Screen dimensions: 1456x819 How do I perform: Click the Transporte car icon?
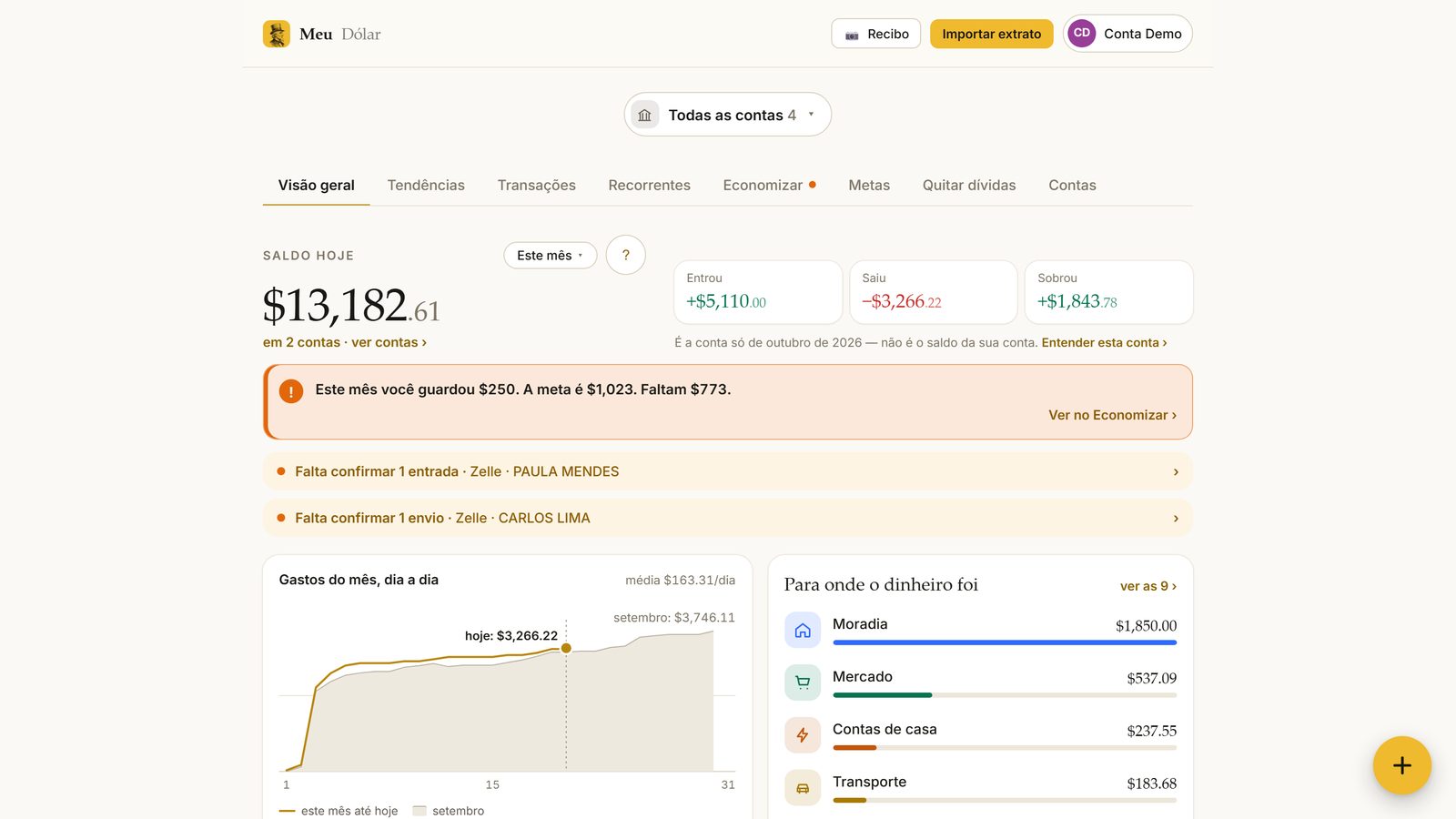click(x=803, y=788)
